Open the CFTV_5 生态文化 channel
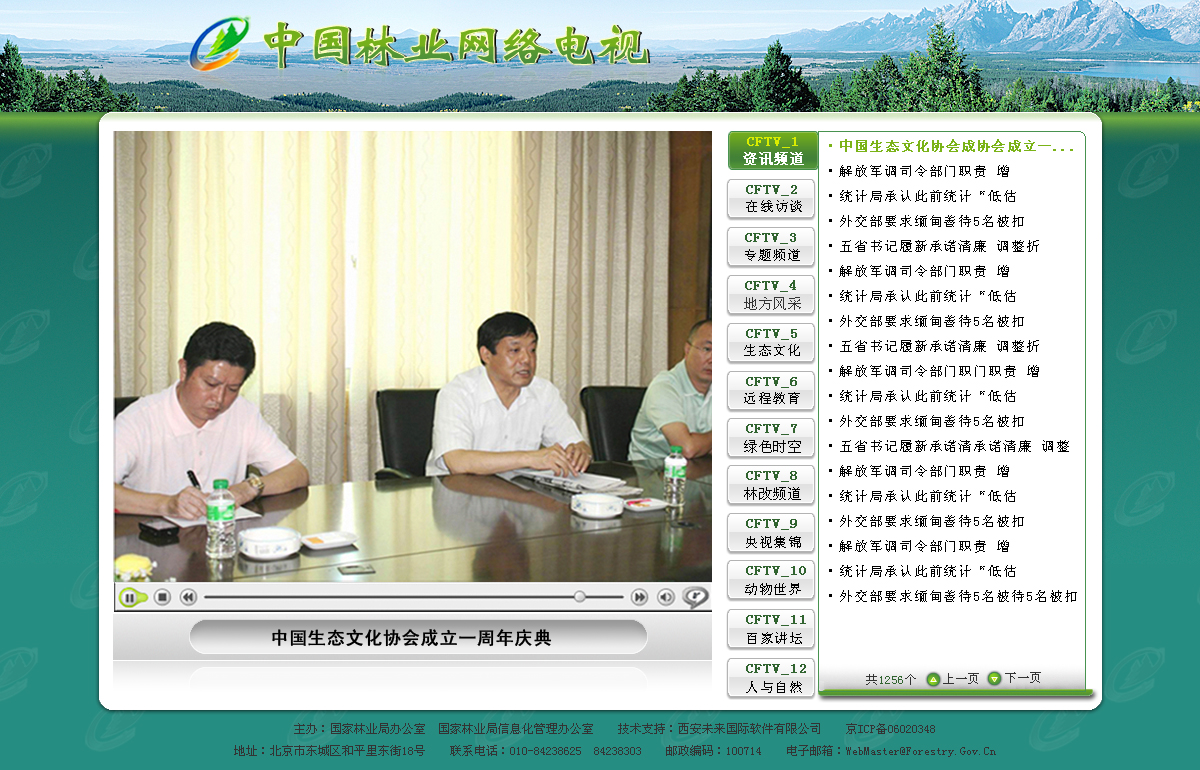 click(771, 342)
